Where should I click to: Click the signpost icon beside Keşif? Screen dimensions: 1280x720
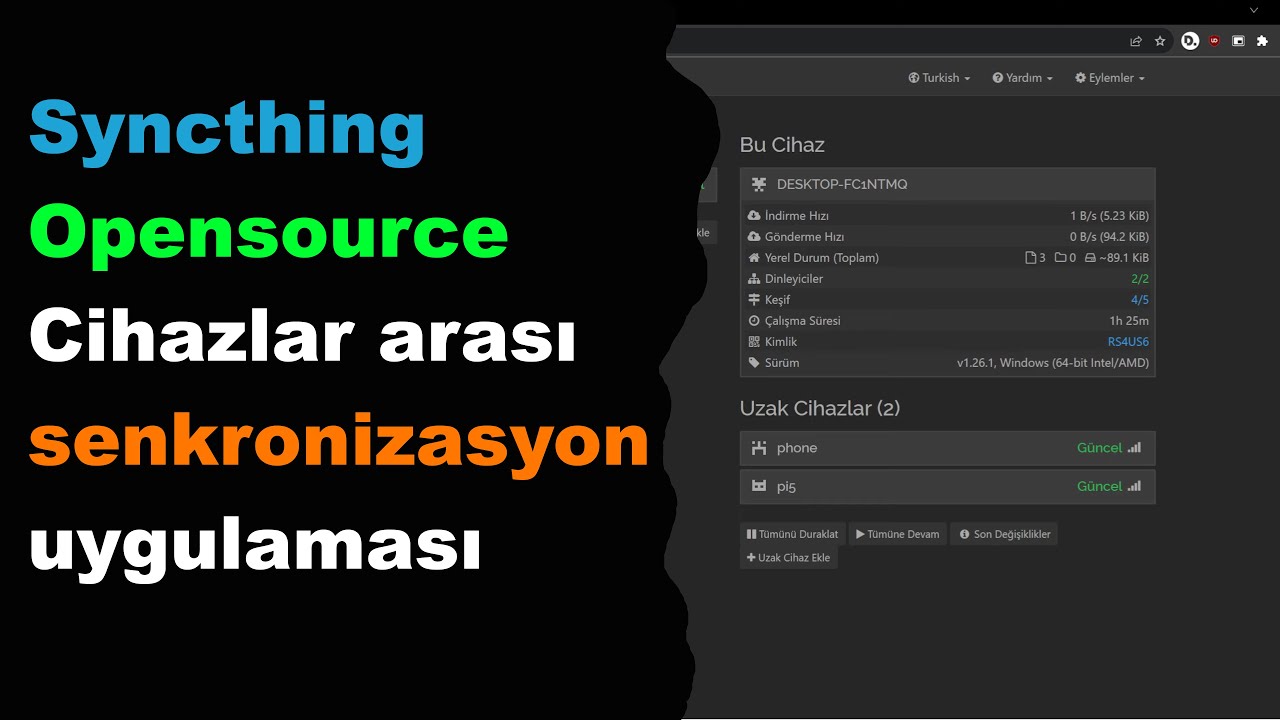(x=754, y=300)
